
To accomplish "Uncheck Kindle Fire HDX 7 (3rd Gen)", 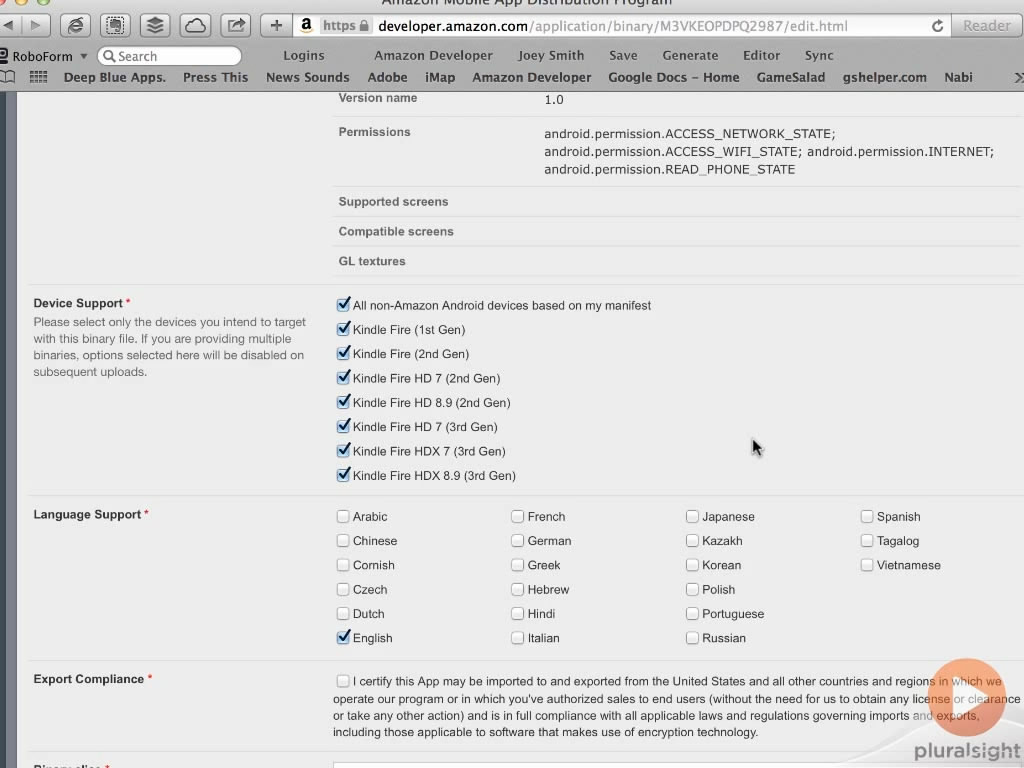I will click(343, 451).
